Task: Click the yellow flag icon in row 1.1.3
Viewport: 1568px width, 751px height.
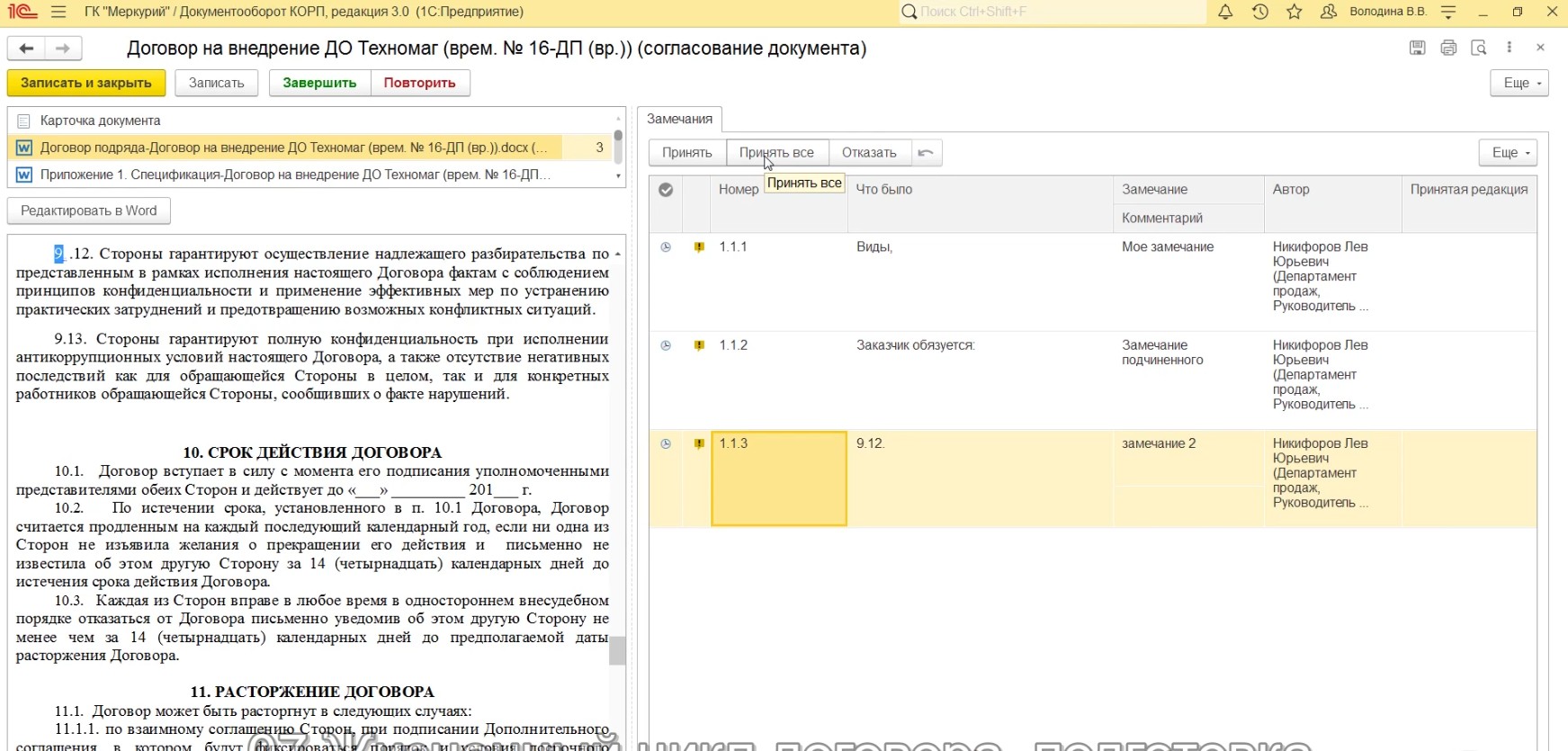Action: click(699, 443)
